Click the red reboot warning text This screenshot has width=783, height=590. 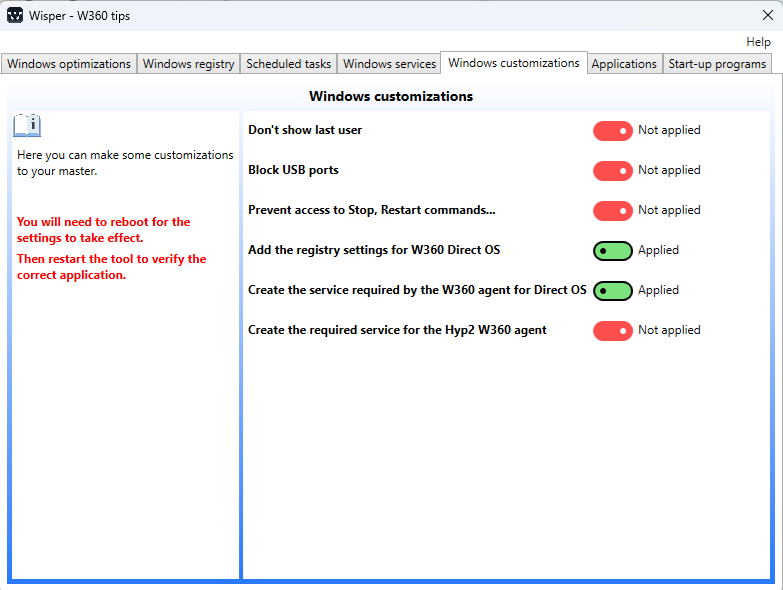[x=103, y=230]
